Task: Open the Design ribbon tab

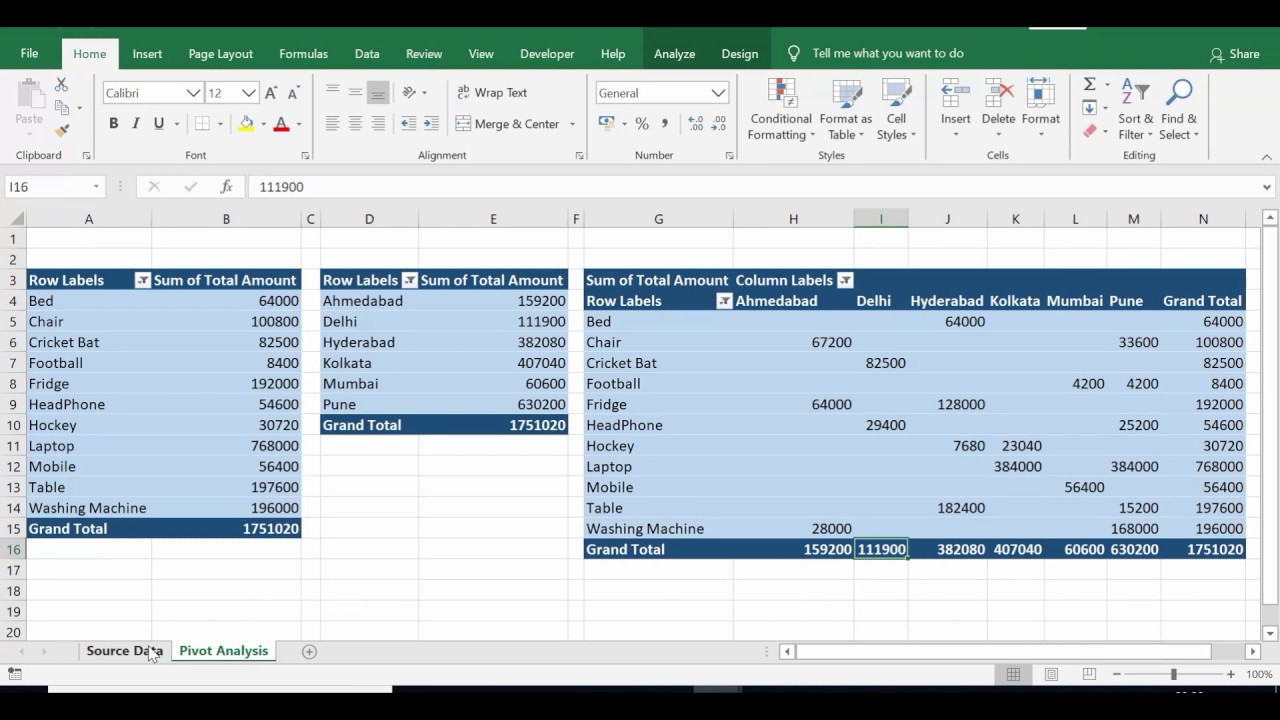Action: pos(739,54)
